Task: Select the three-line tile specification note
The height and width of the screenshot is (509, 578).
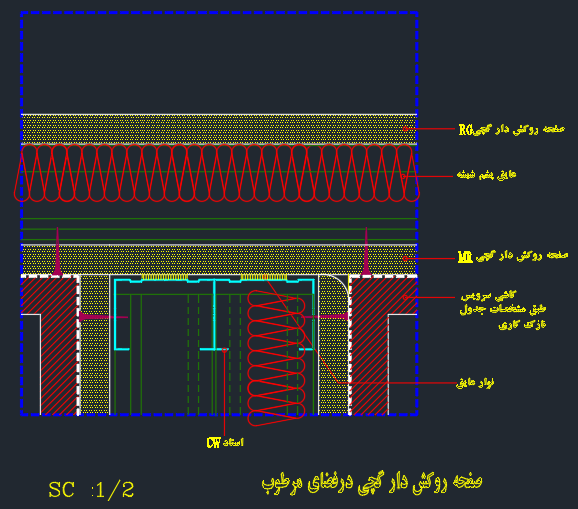Action: tap(503, 310)
